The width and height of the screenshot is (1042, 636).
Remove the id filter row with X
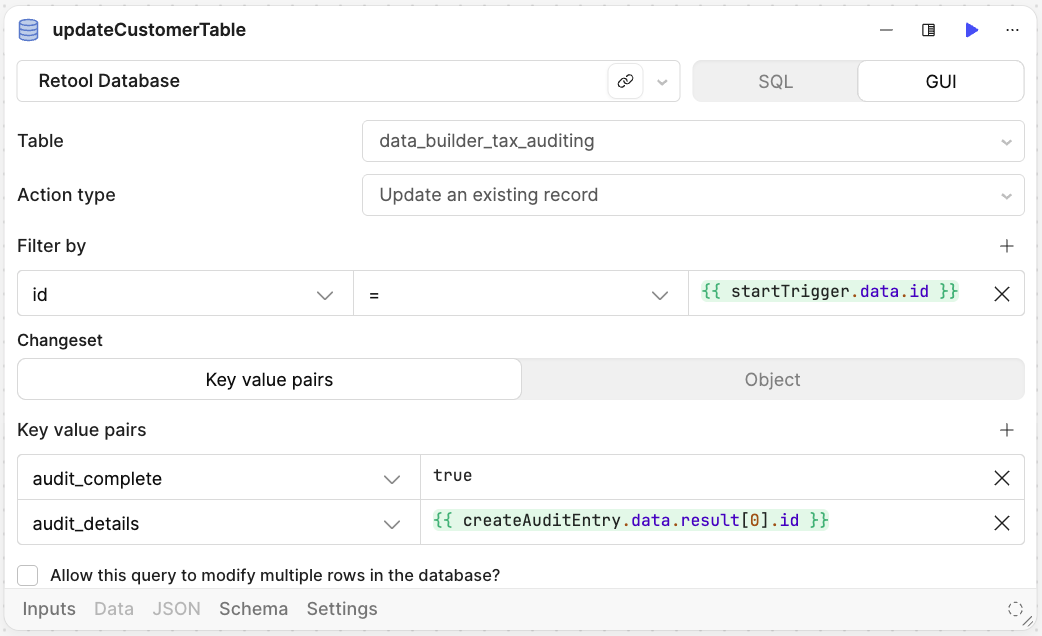tap(1002, 293)
